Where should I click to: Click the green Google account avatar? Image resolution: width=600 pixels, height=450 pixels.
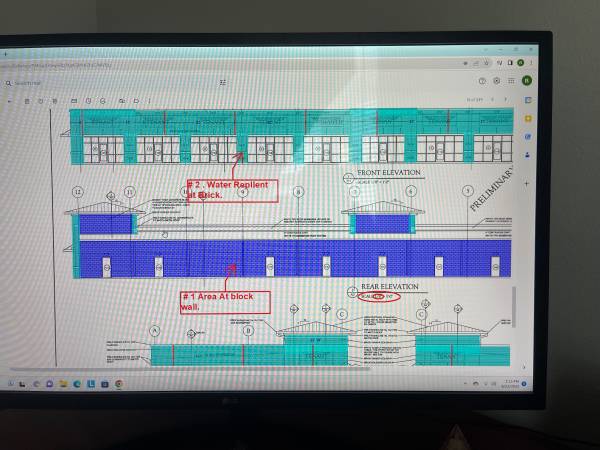tap(527, 81)
